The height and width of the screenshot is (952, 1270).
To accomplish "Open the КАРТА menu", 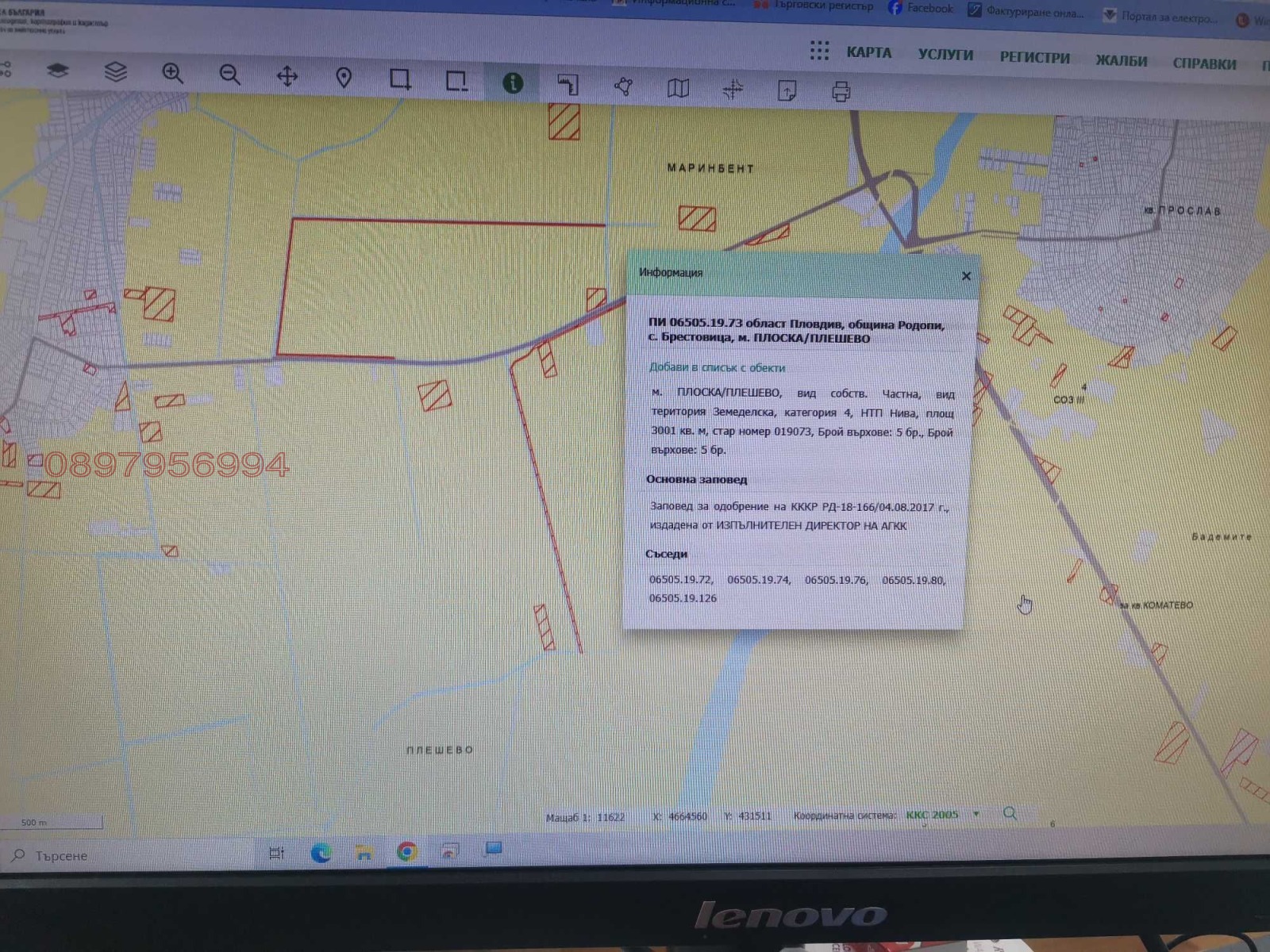I will (x=868, y=52).
